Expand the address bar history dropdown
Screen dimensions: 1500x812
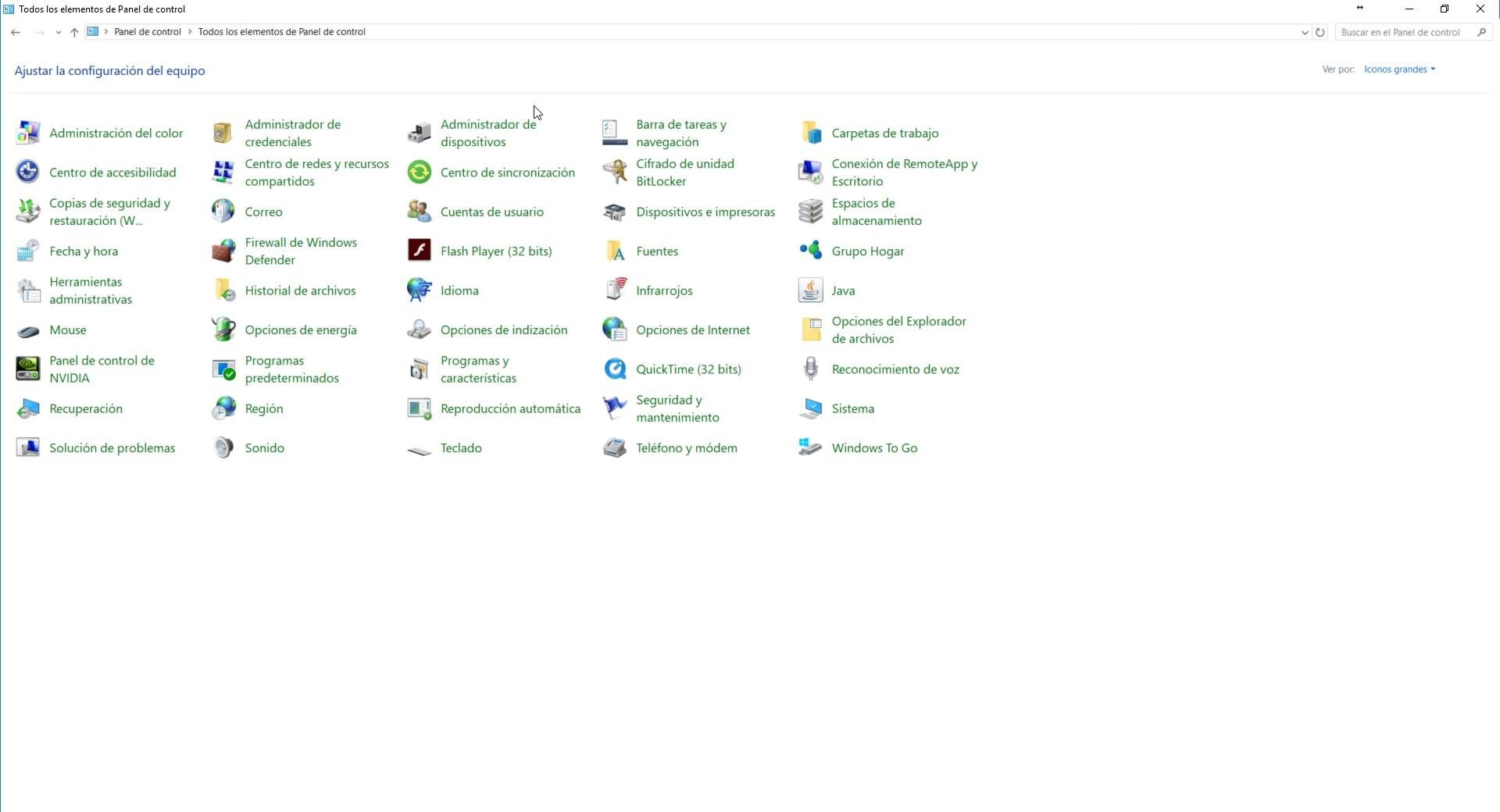click(1304, 33)
